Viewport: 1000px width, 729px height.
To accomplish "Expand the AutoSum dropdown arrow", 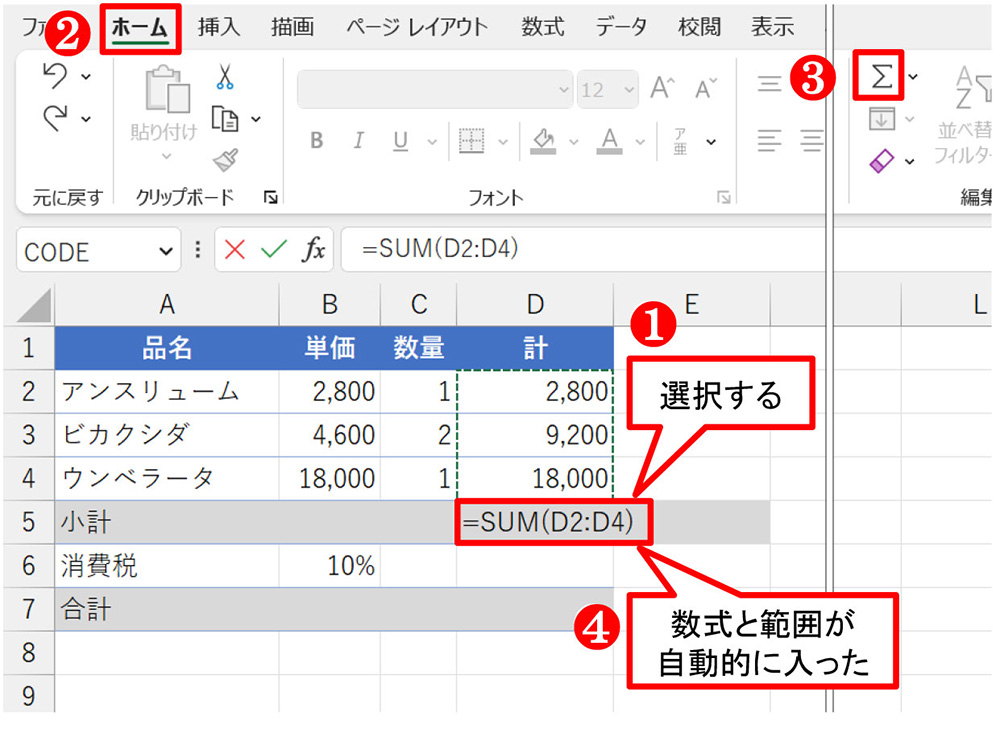I will click(x=913, y=77).
